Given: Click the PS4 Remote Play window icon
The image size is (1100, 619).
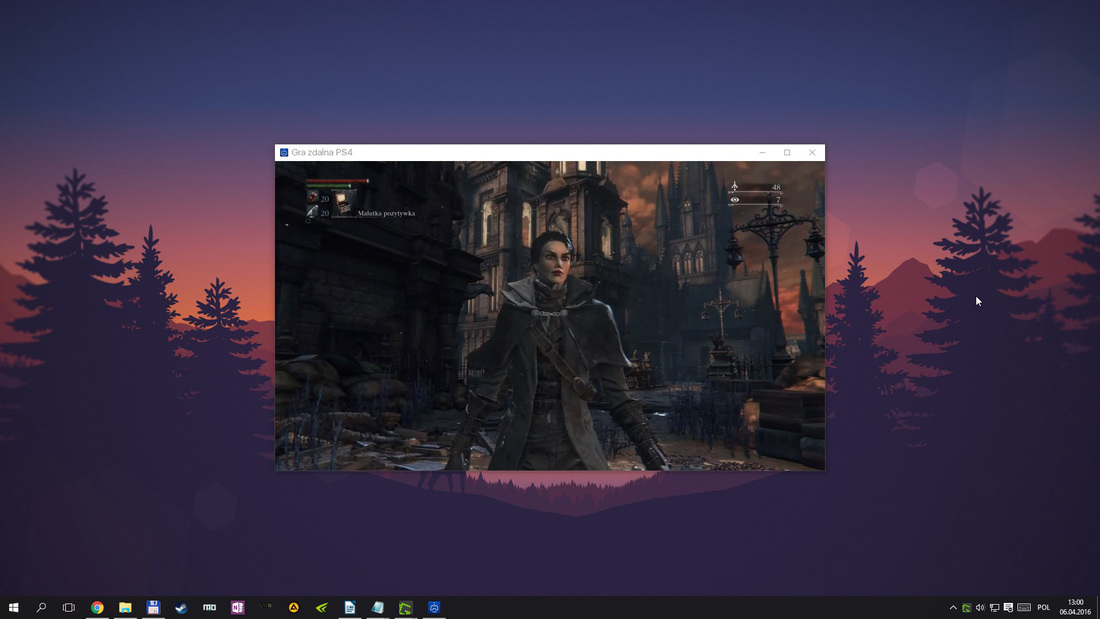Looking at the screenshot, I should click(284, 152).
